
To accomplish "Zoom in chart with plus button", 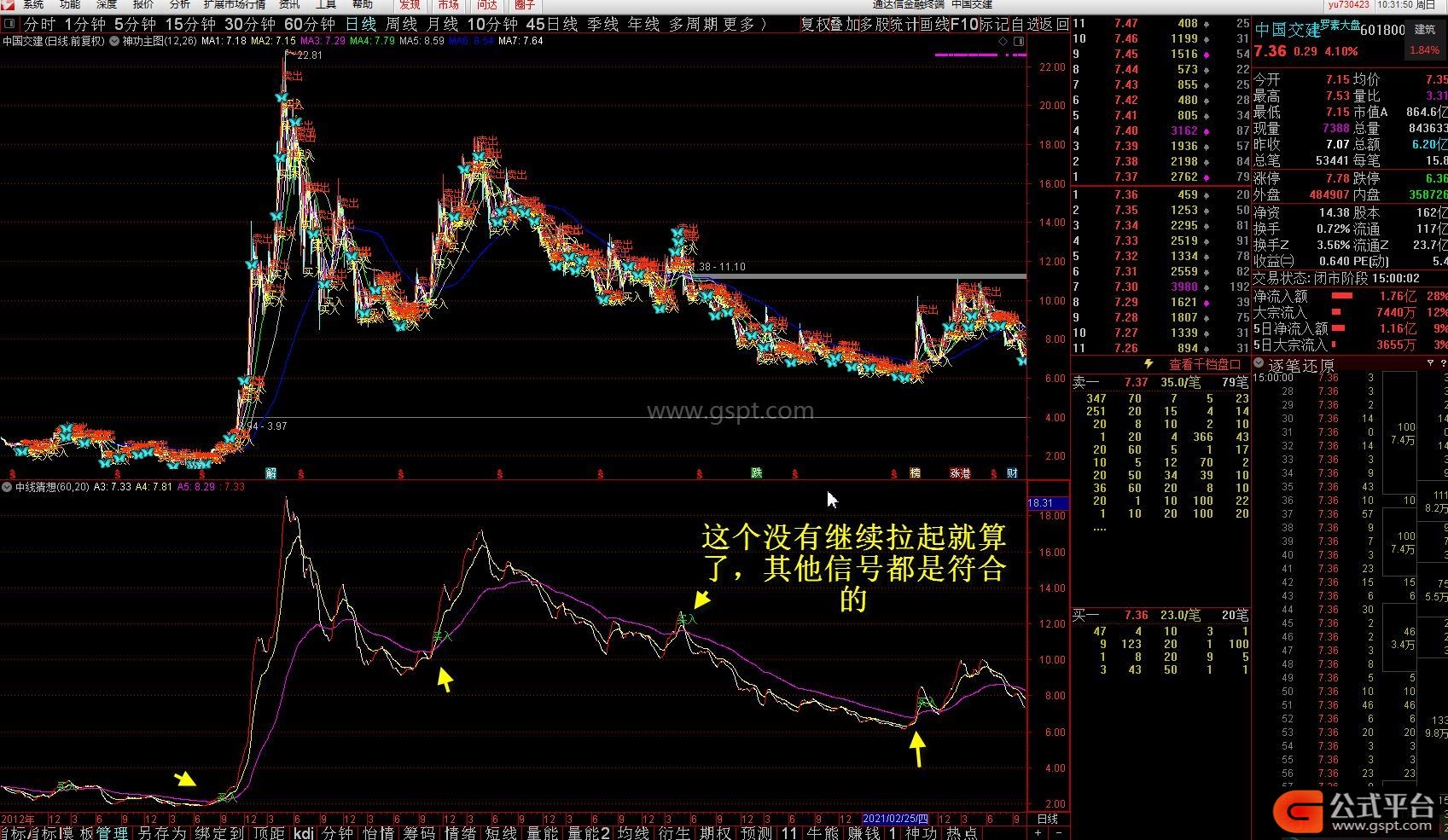I will (1038, 833).
